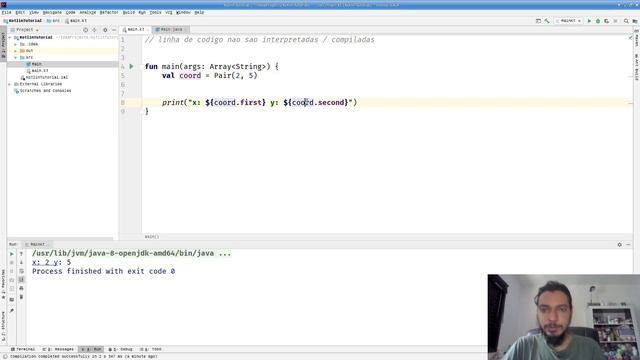Click the Stop button in the top toolbar
Screen dimensions: 640x360
coord(616,21)
